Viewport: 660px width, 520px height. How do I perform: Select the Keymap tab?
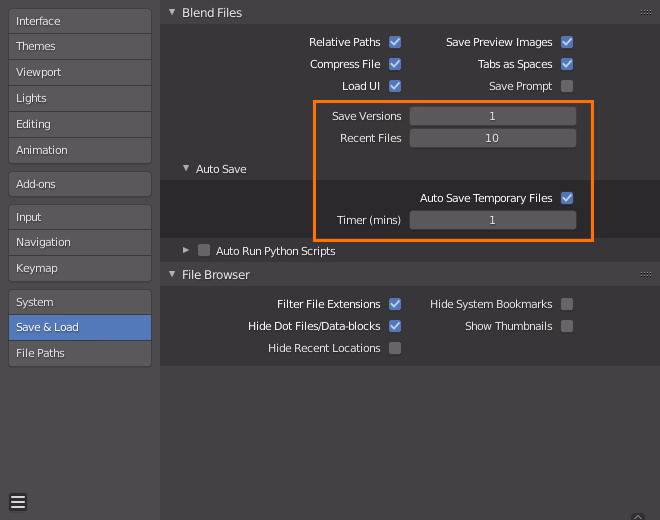[80, 269]
